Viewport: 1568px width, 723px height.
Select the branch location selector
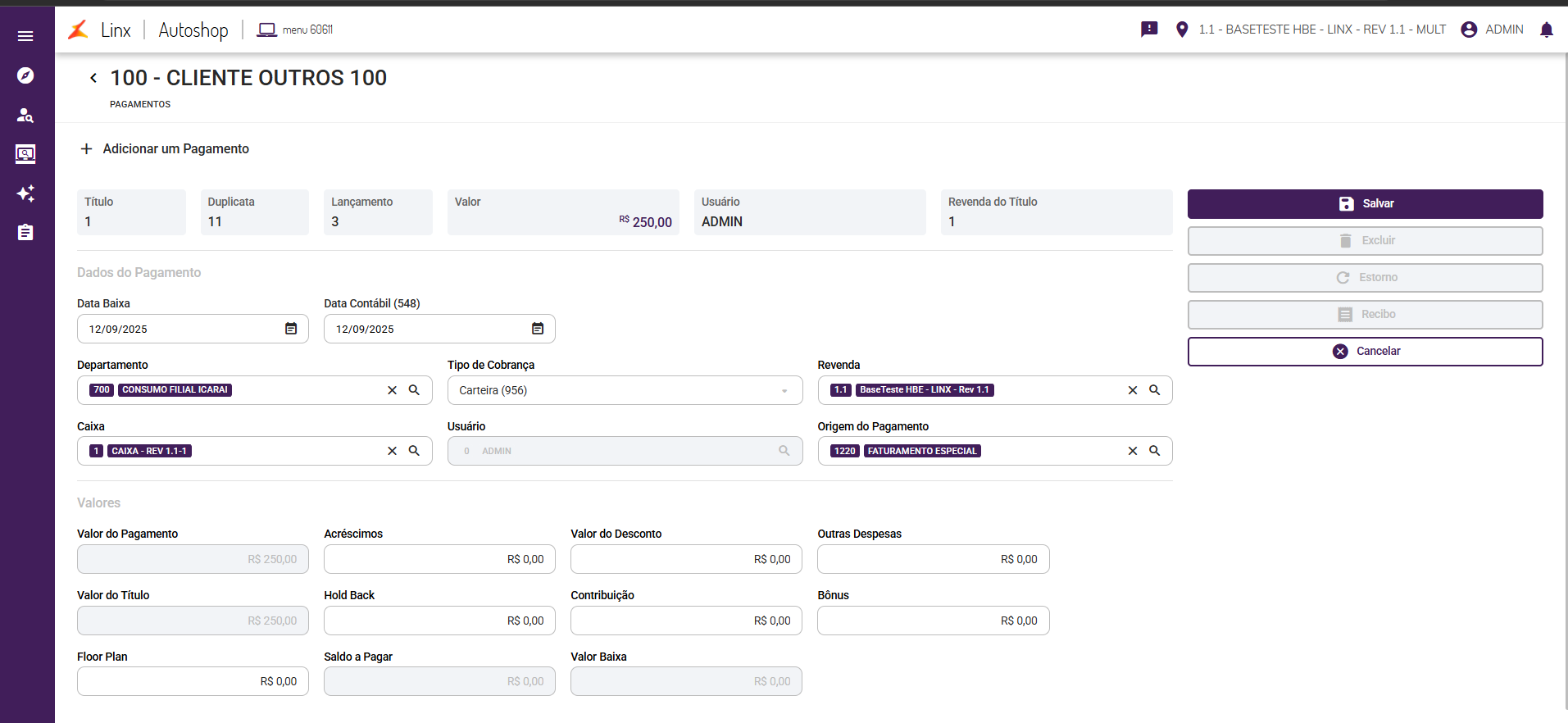(1313, 30)
